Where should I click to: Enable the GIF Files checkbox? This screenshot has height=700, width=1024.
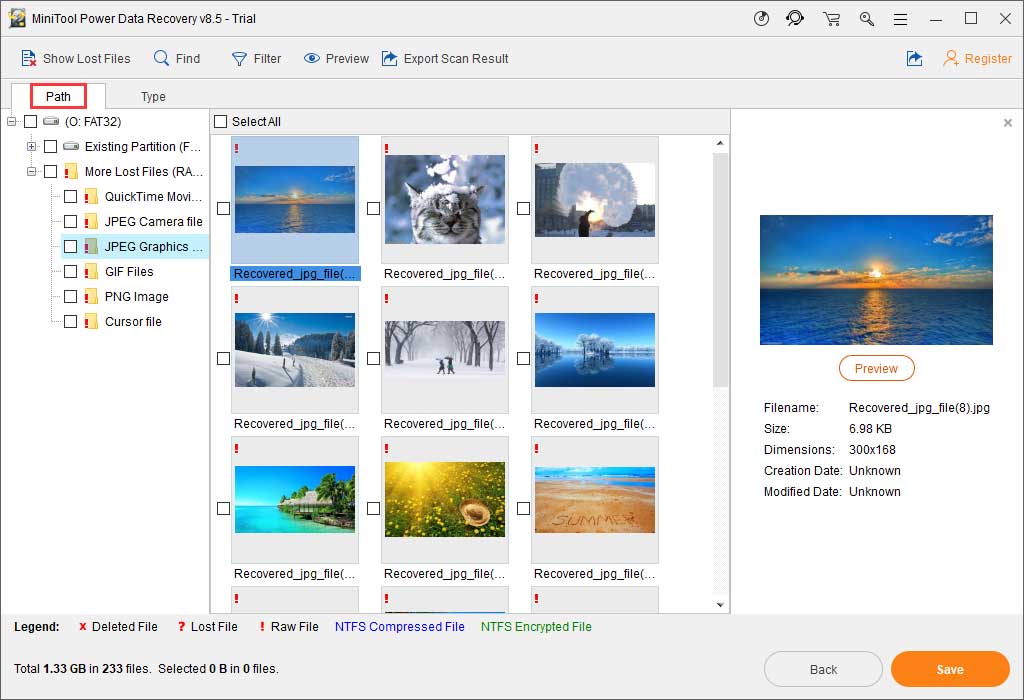pos(70,272)
